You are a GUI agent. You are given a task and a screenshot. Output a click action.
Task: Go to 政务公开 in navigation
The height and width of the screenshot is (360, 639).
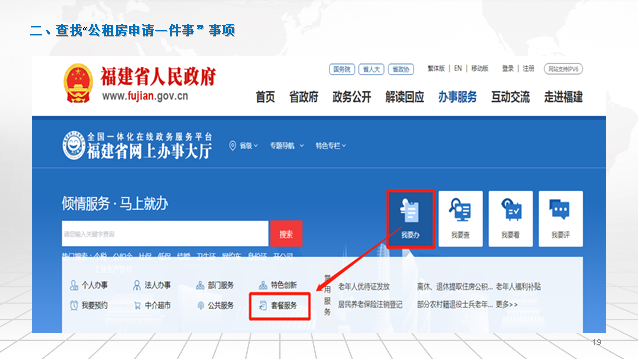click(352, 97)
